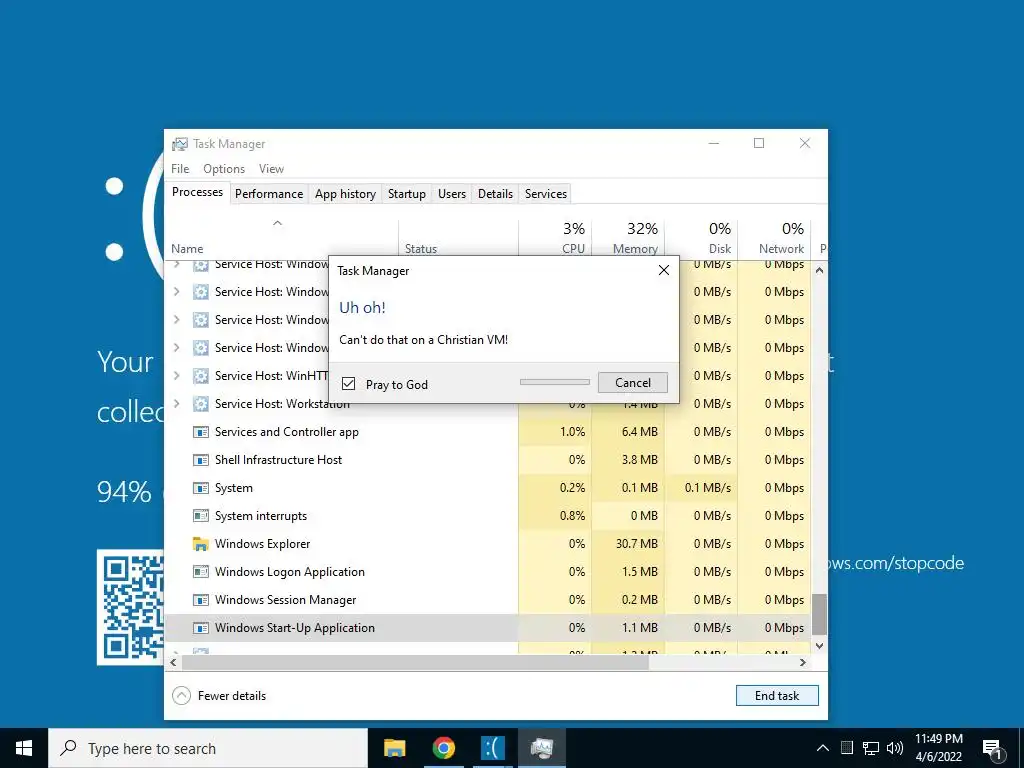1024x768 pixels.
Task: Open the network status tray icon
Action: coord(871,748)
